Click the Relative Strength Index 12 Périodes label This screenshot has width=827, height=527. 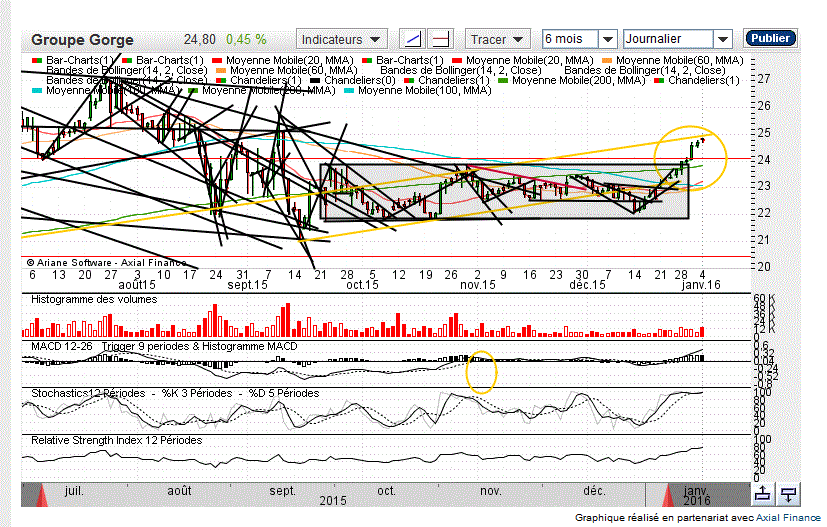(116, 440)
